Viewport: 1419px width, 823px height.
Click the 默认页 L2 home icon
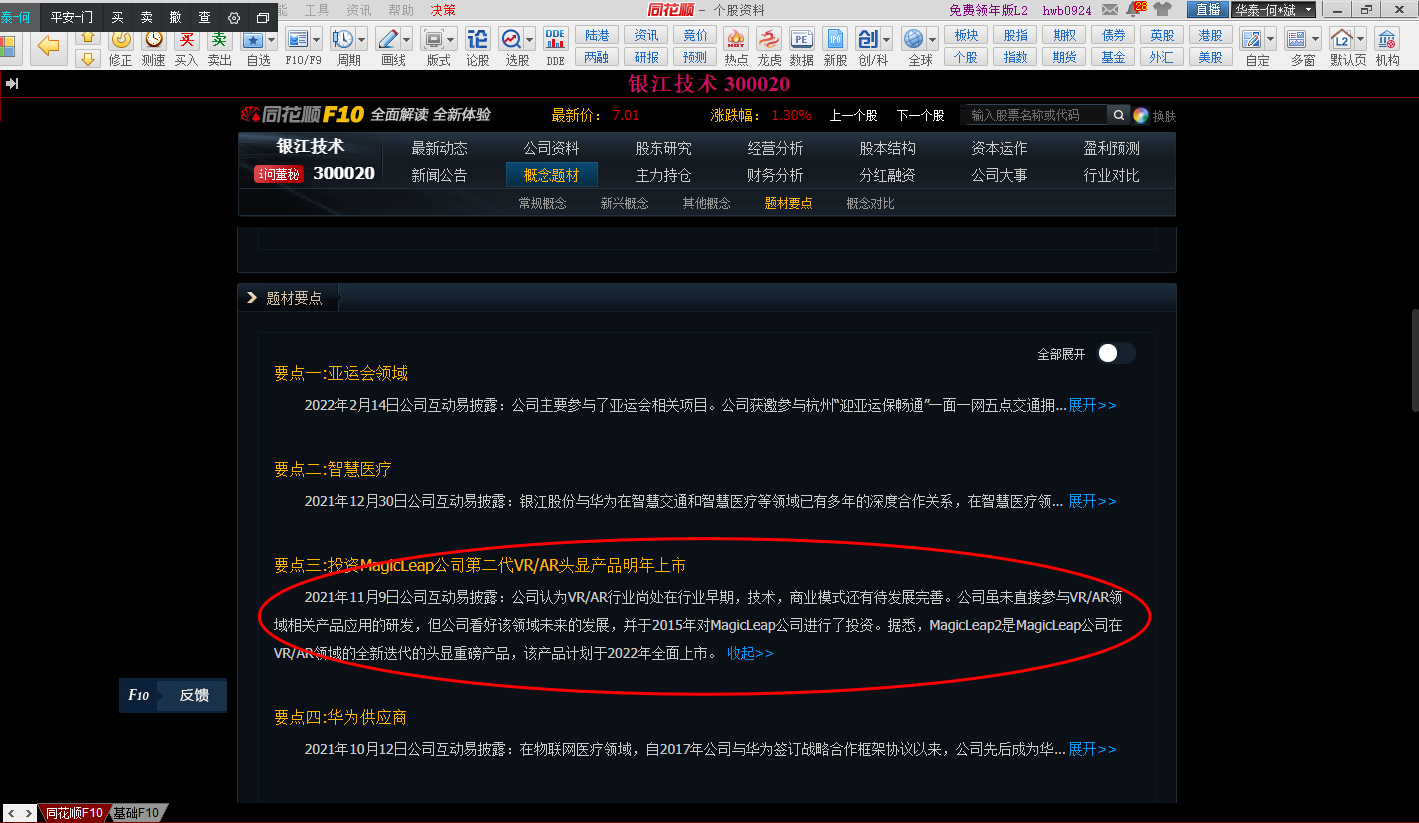coord(1341,40)
